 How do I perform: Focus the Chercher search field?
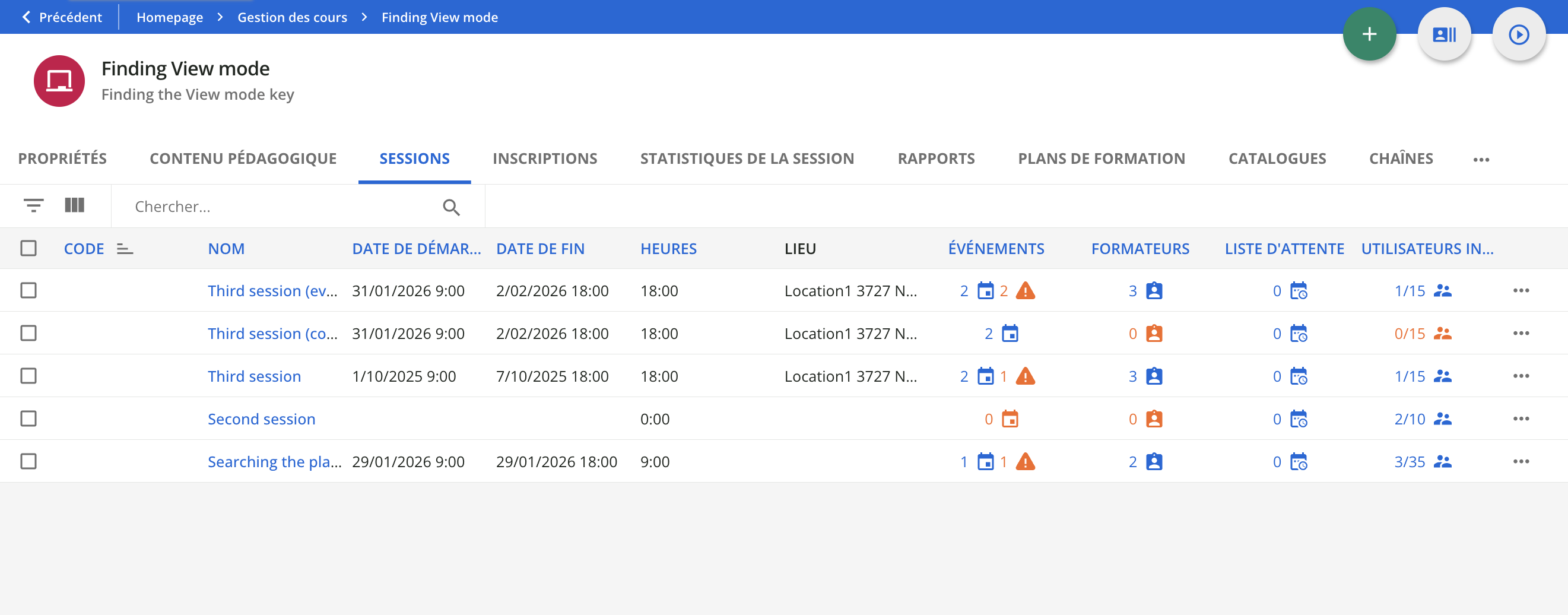280,207
